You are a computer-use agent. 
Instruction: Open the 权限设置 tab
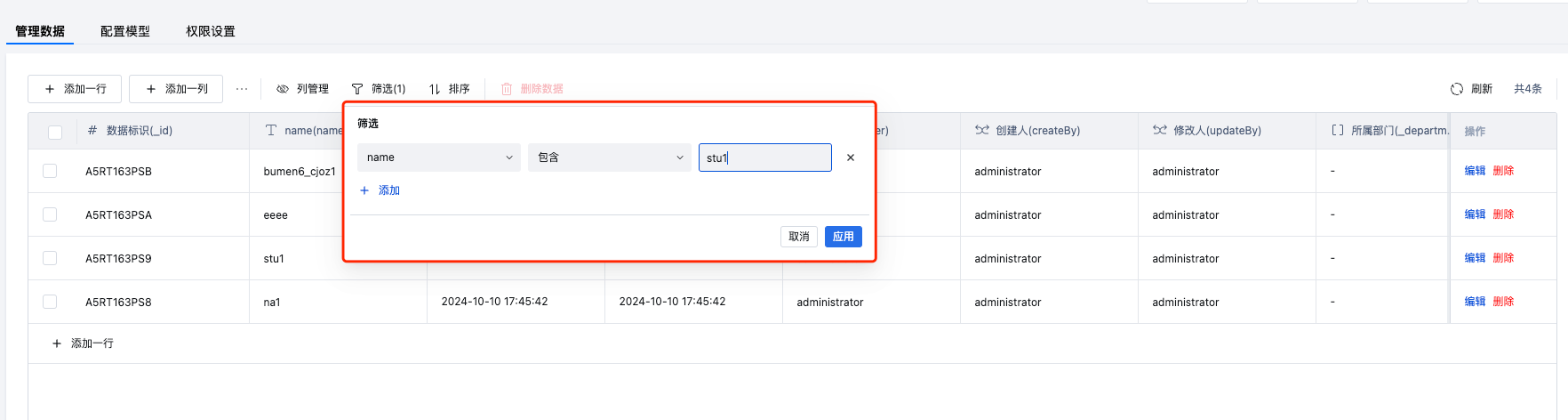click(211, 31)
